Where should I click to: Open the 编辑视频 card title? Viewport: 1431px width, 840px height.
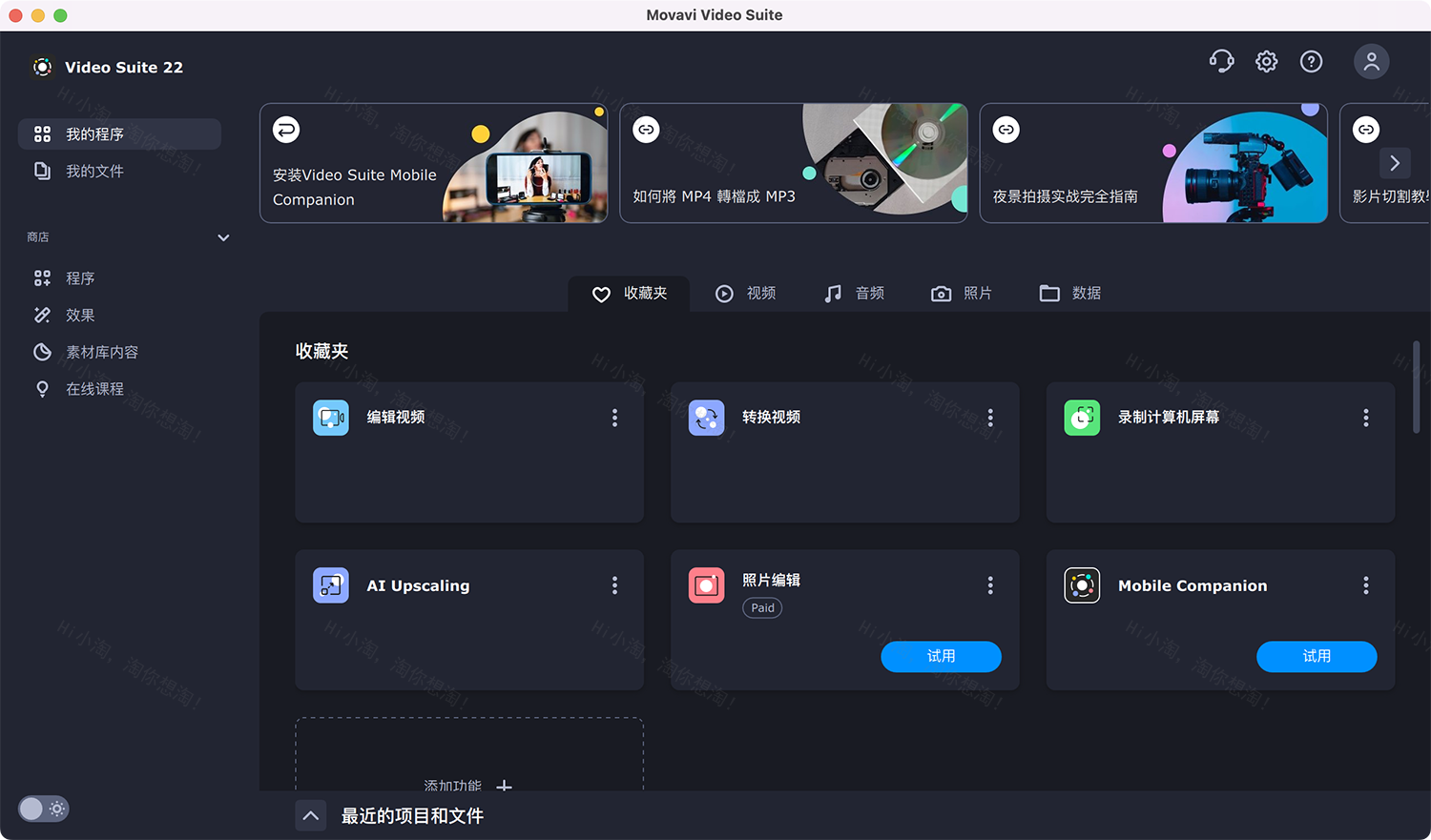pyautogui.click(x=396, y=418)
